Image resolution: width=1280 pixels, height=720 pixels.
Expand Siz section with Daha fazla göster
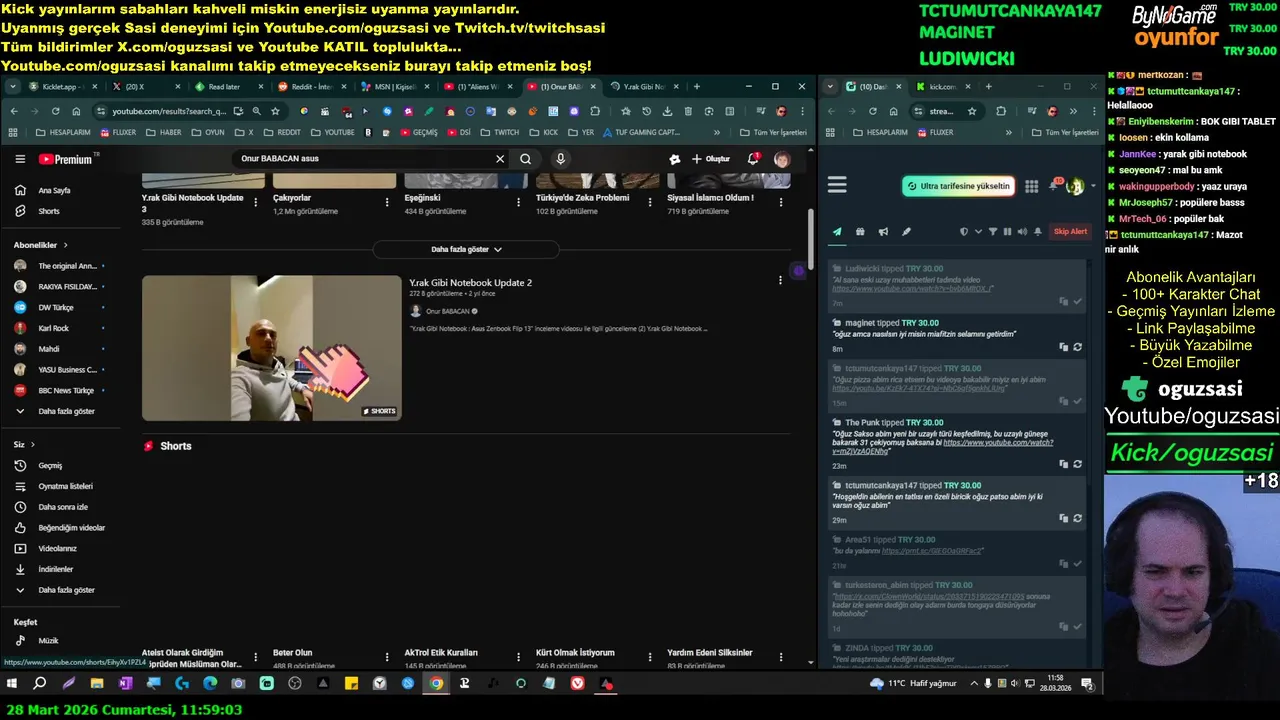(60, 590)
